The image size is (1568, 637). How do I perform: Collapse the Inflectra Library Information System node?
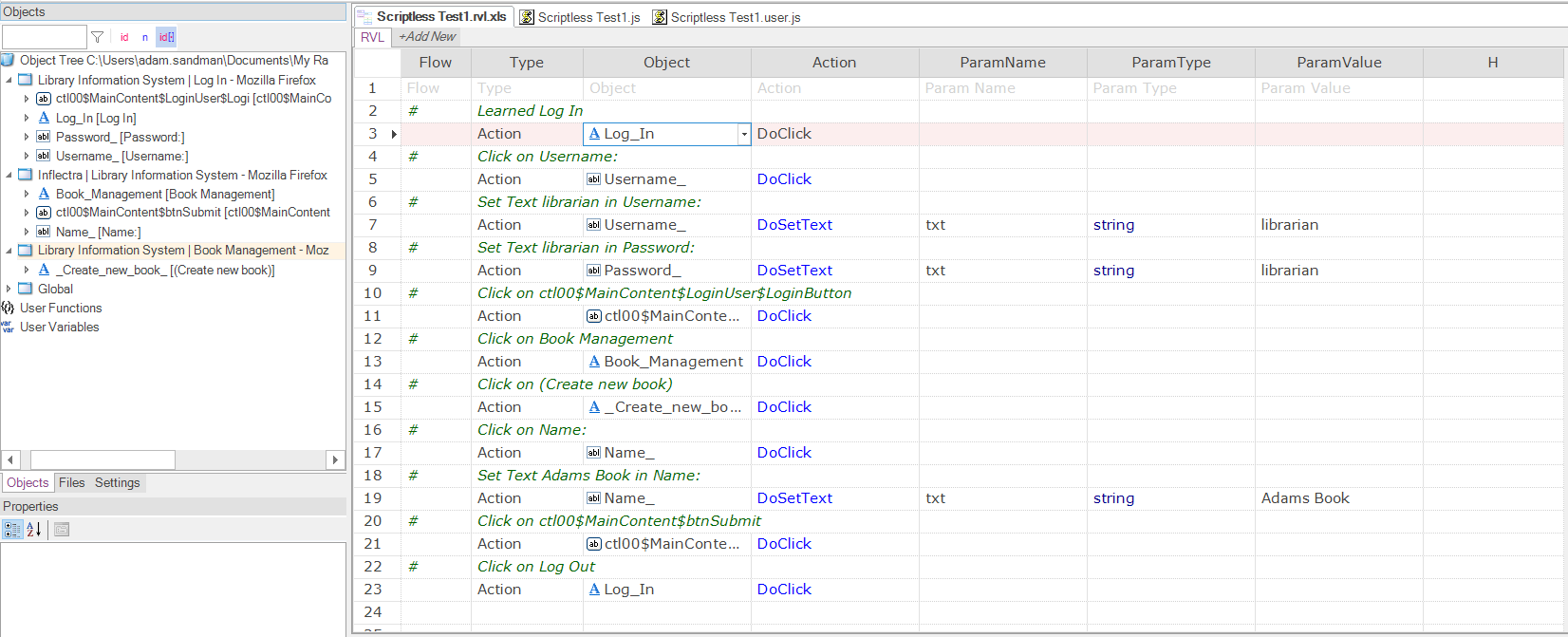[9, 175]
